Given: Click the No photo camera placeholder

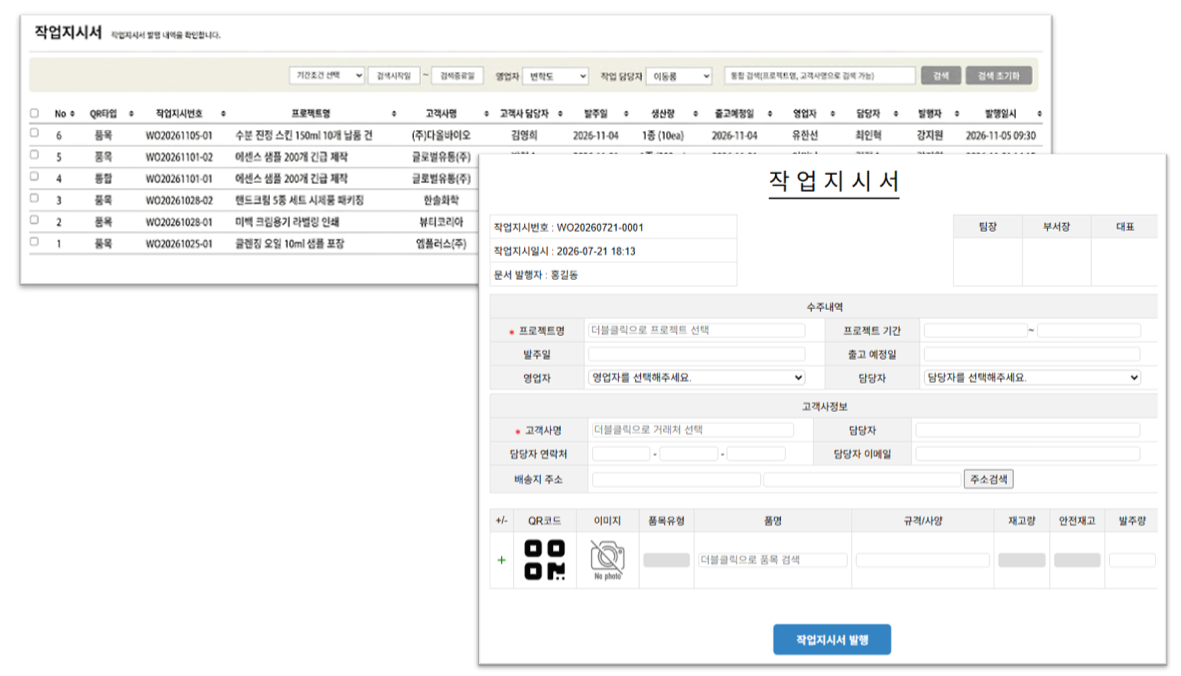Looking at the screenshot, I should pos(608,560).
